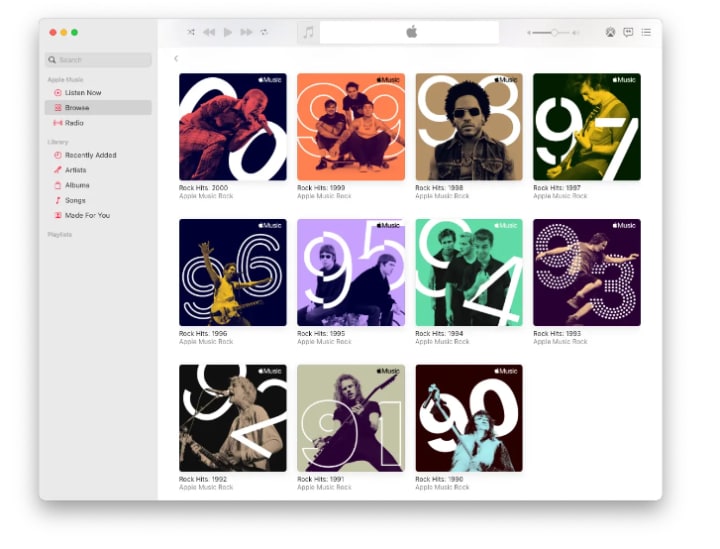Click the 'Rock Hits: 1995' title text

pyautogui.click(x=321, y=334)
